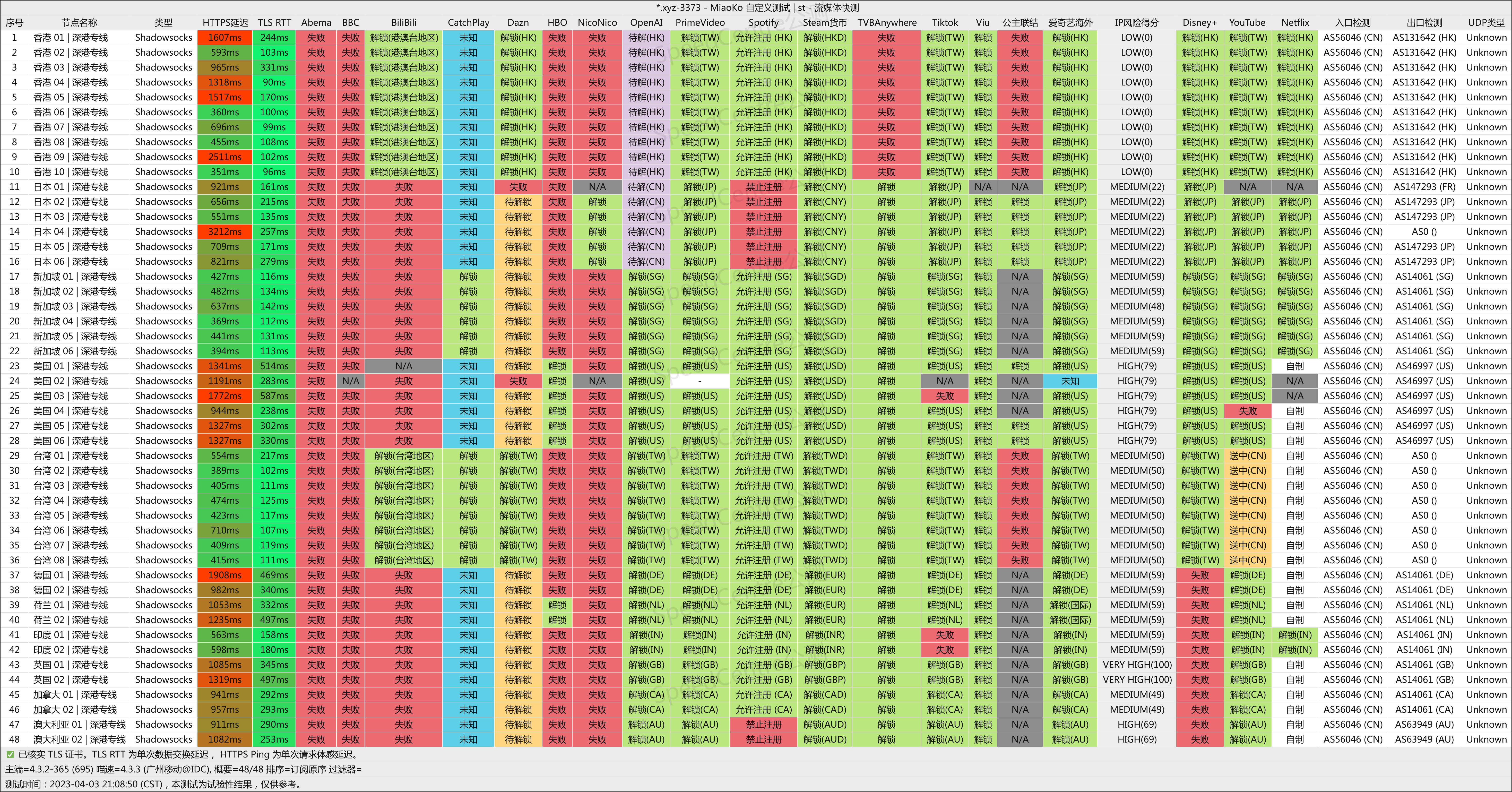Click the 节点名称 column header
This screenshot has width=1512, height=792.
point(79,22)
